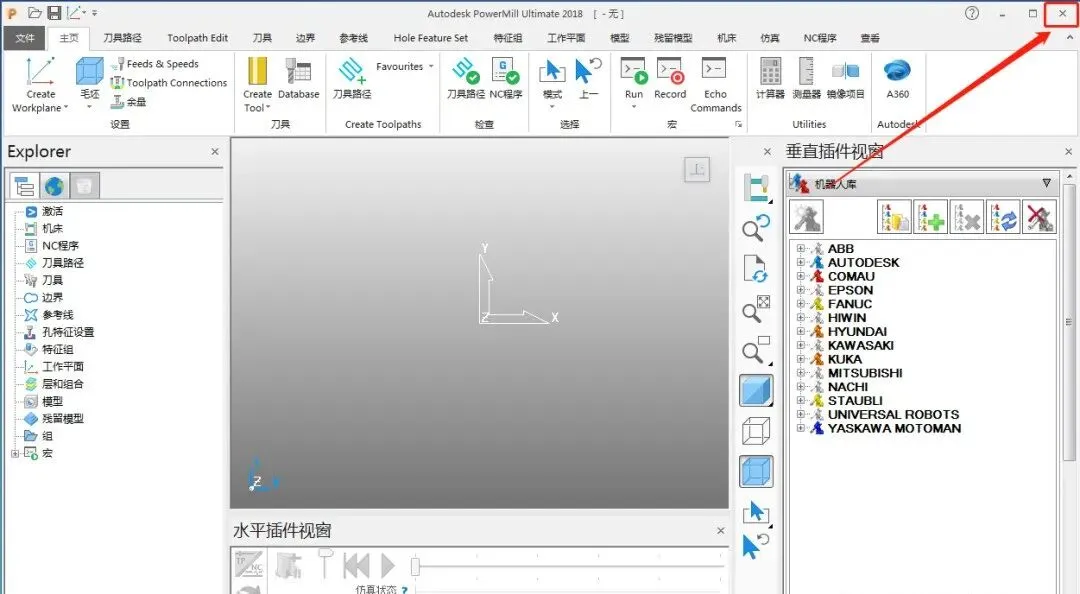Click the simulation slider handle
The height and width of the screenshot is (594, 1080).
(415, 566)
